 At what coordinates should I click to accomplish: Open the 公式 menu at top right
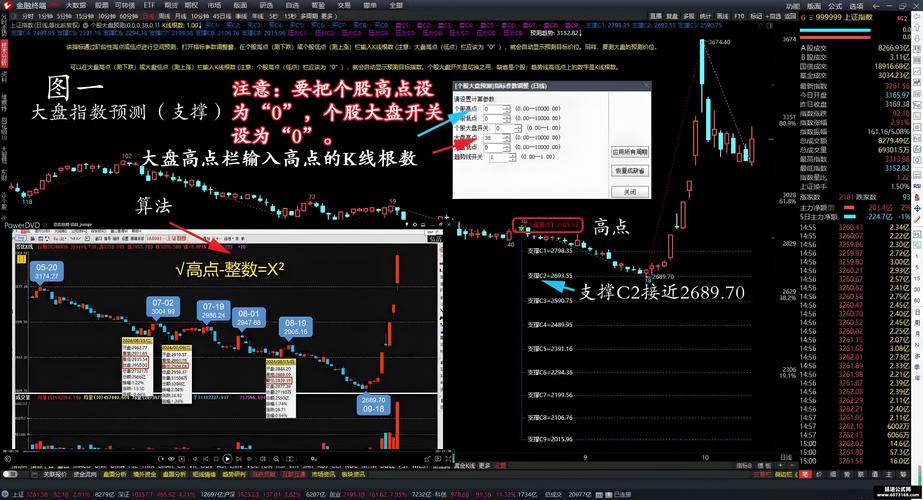(818, 5)
